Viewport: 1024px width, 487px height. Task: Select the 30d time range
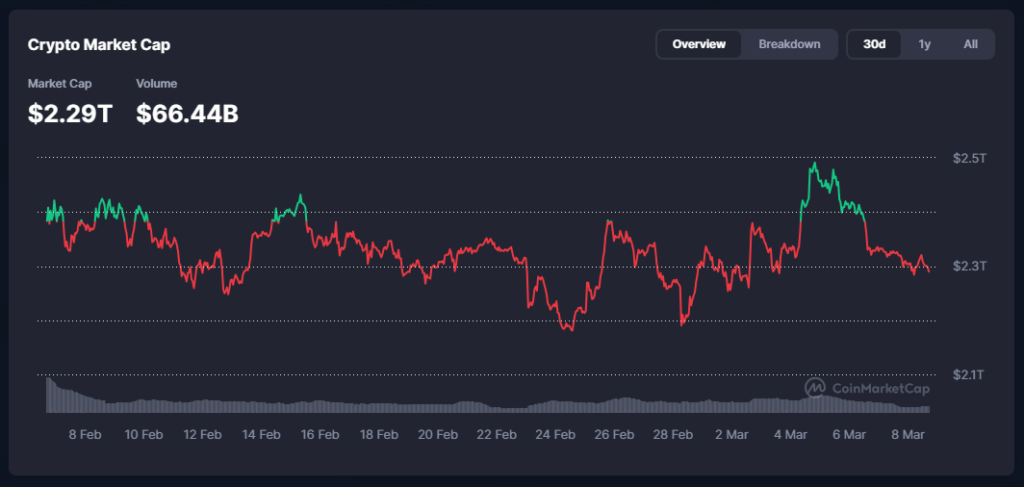point(874,44)
